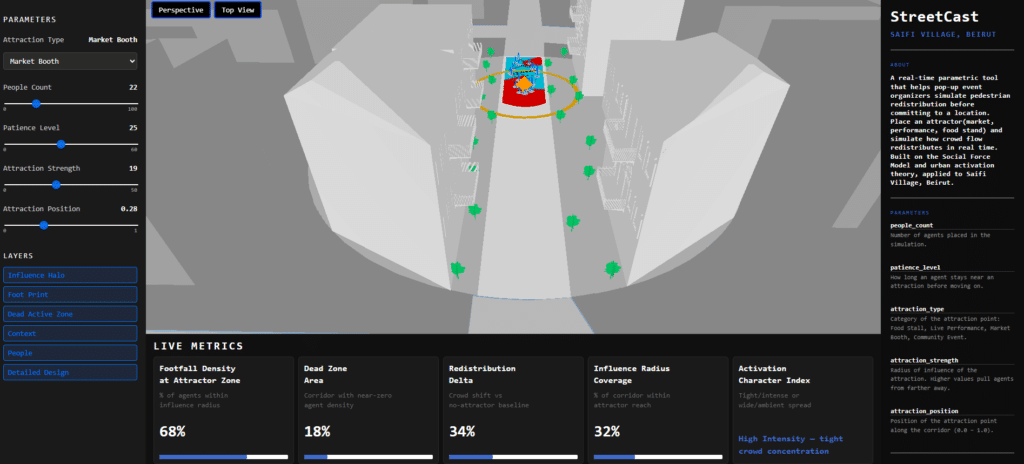Toggle the Influence Halo layer
This screenshot has height=464, width=1024.
click(70, 275)
